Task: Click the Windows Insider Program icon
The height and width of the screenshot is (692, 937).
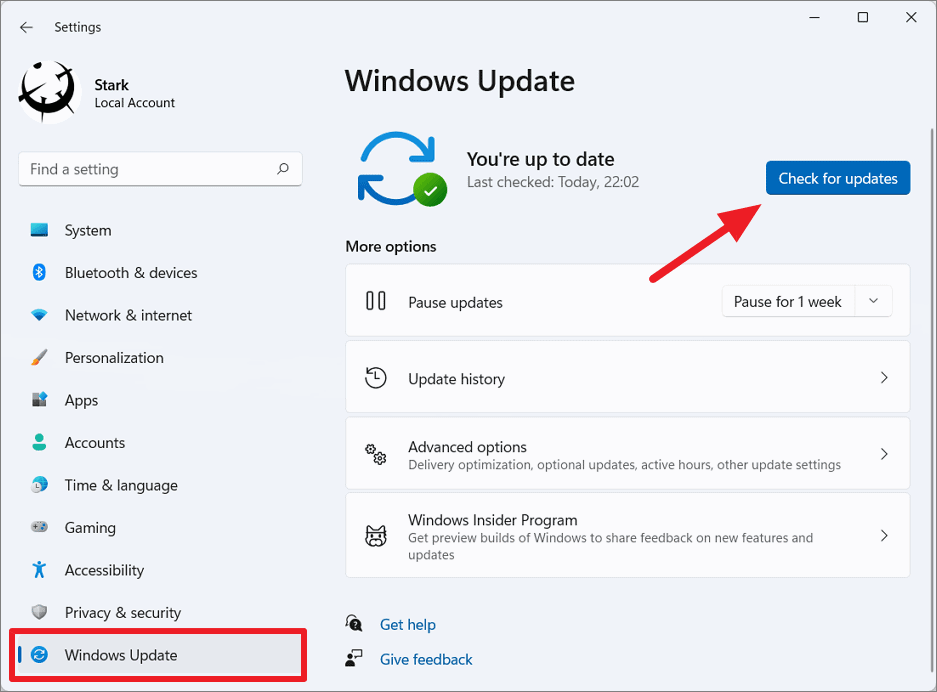Action: tap(376, 535)
